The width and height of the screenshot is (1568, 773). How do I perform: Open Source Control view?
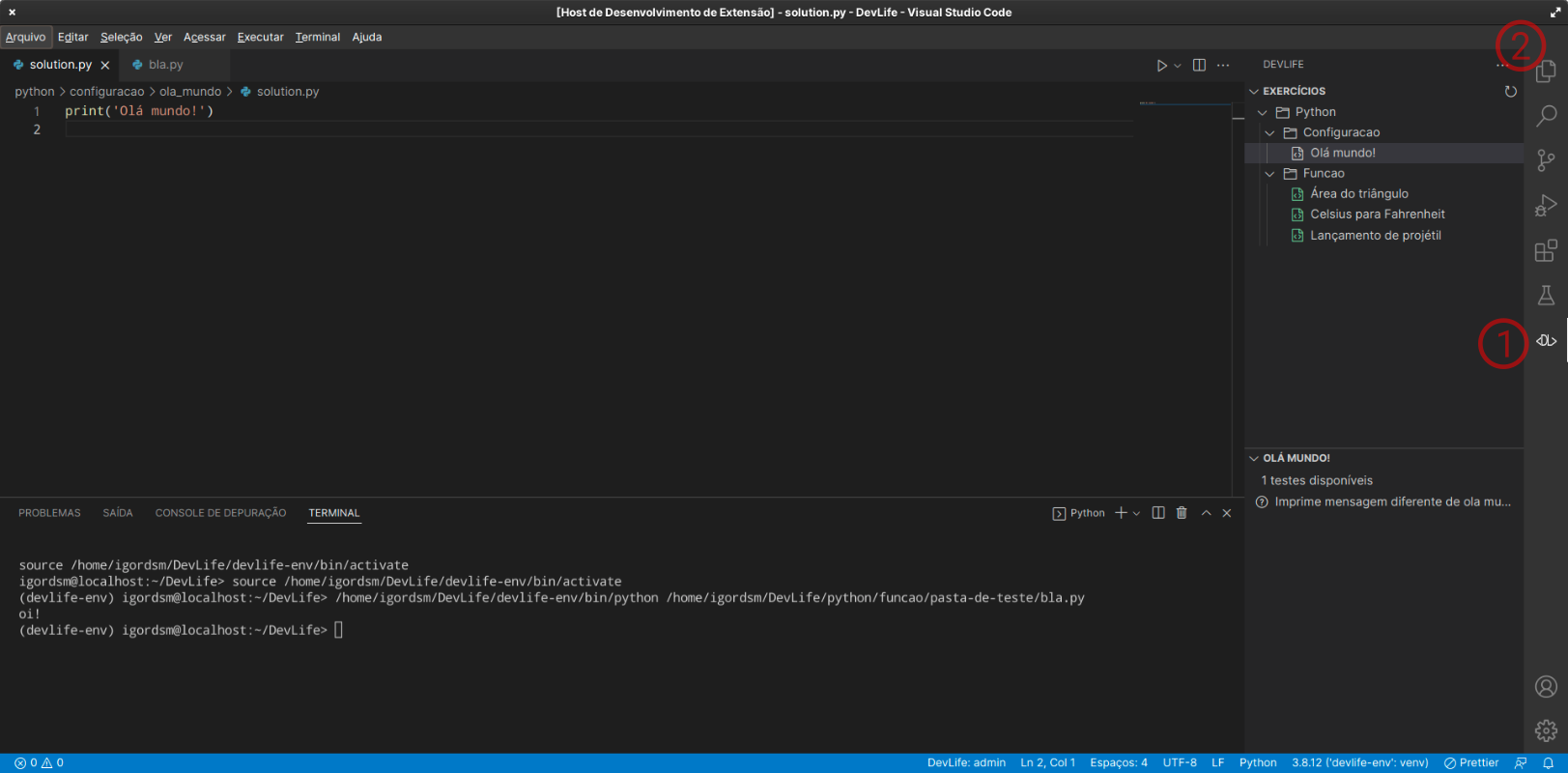[1546, 159]
